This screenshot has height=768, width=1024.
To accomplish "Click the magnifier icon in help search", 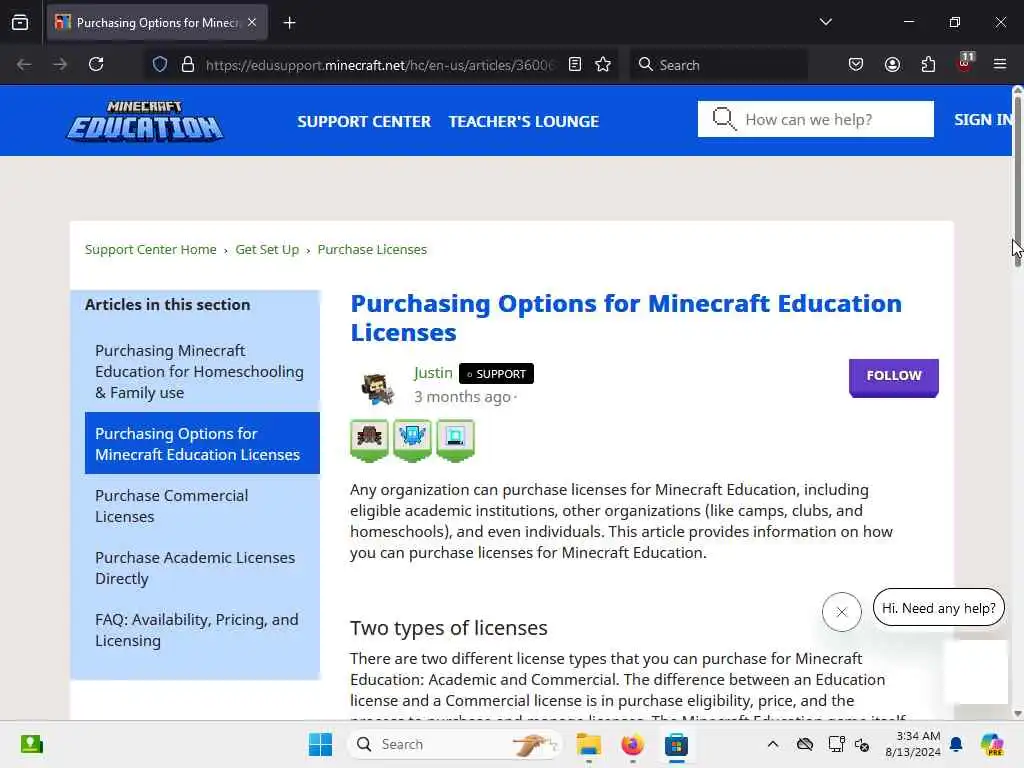I will click(724, 120).
